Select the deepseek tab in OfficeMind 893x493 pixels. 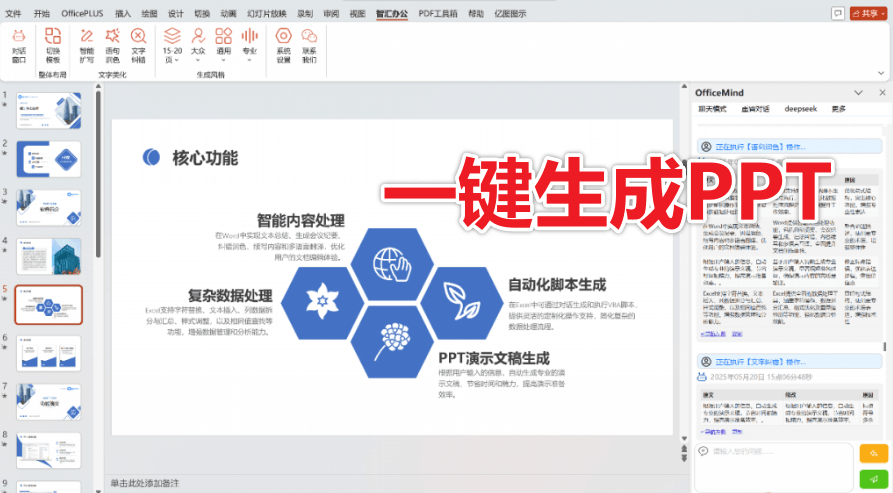(x=800, y=108)
